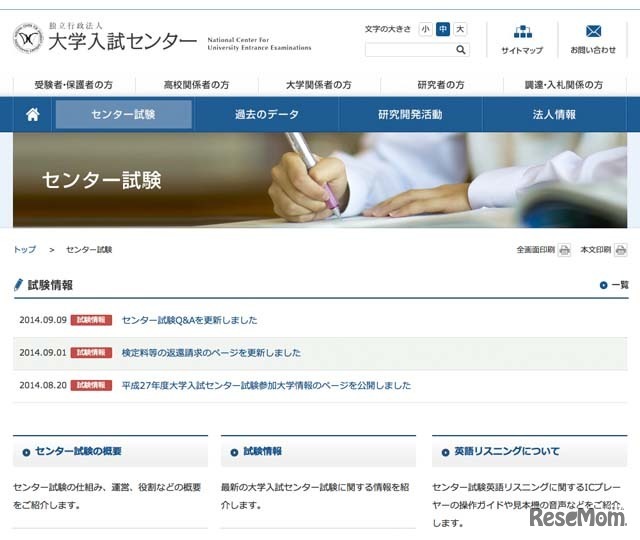The width and height of the screenshot is (640, 540).
Task: Click 文字の大きさ label
Action: click(x=388, y=29)
